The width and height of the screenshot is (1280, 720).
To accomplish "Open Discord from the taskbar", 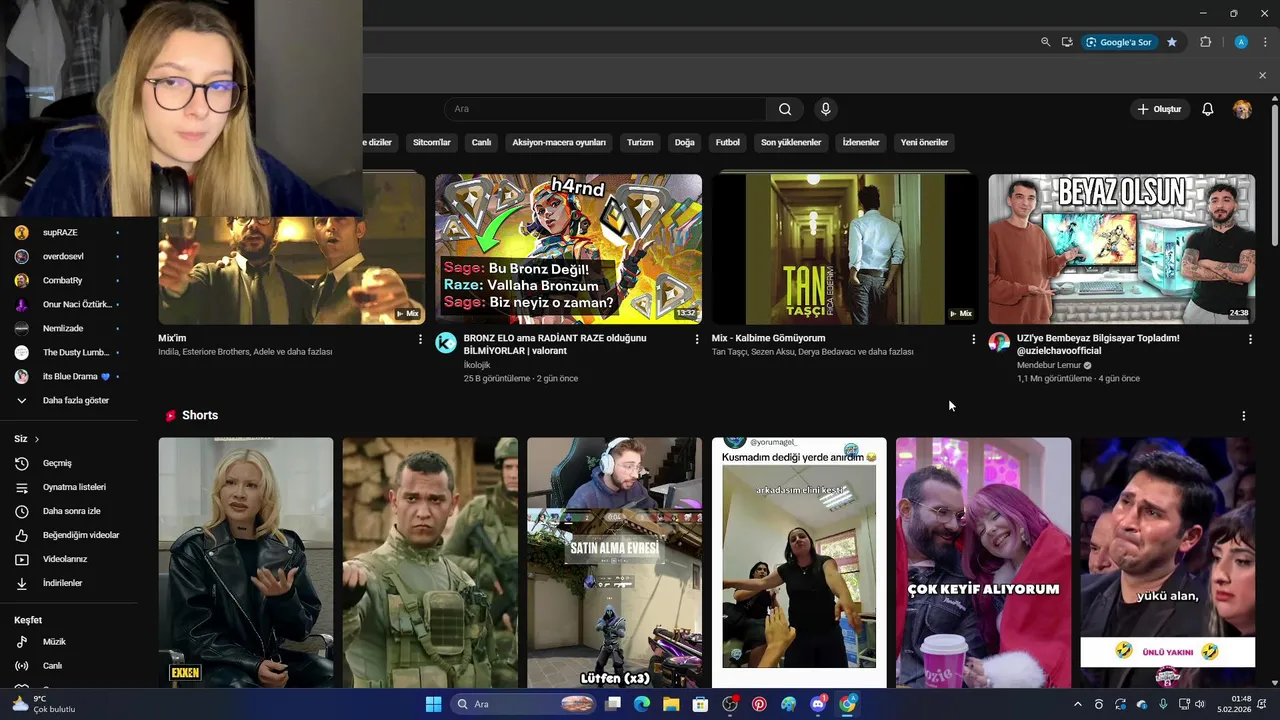I will pyautogui.click(x=818, y=704).
